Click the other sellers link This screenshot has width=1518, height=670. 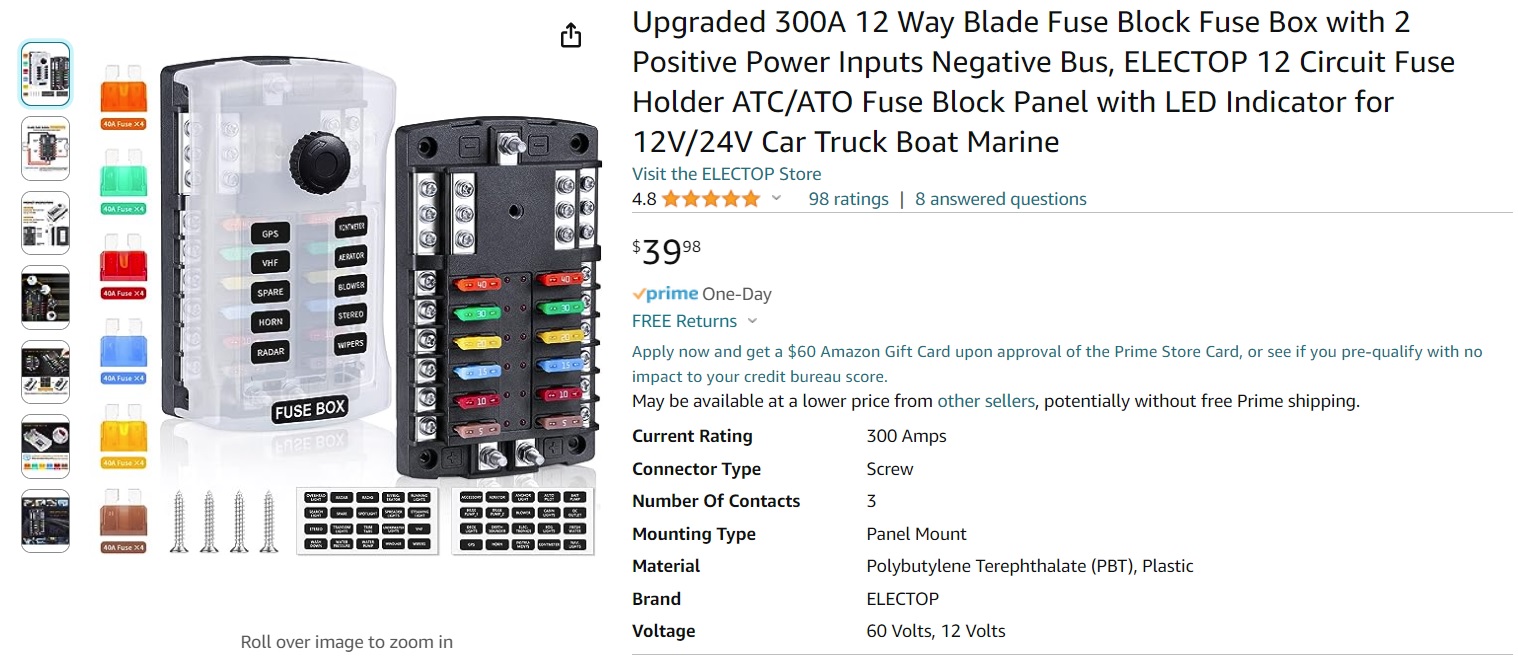985,401
